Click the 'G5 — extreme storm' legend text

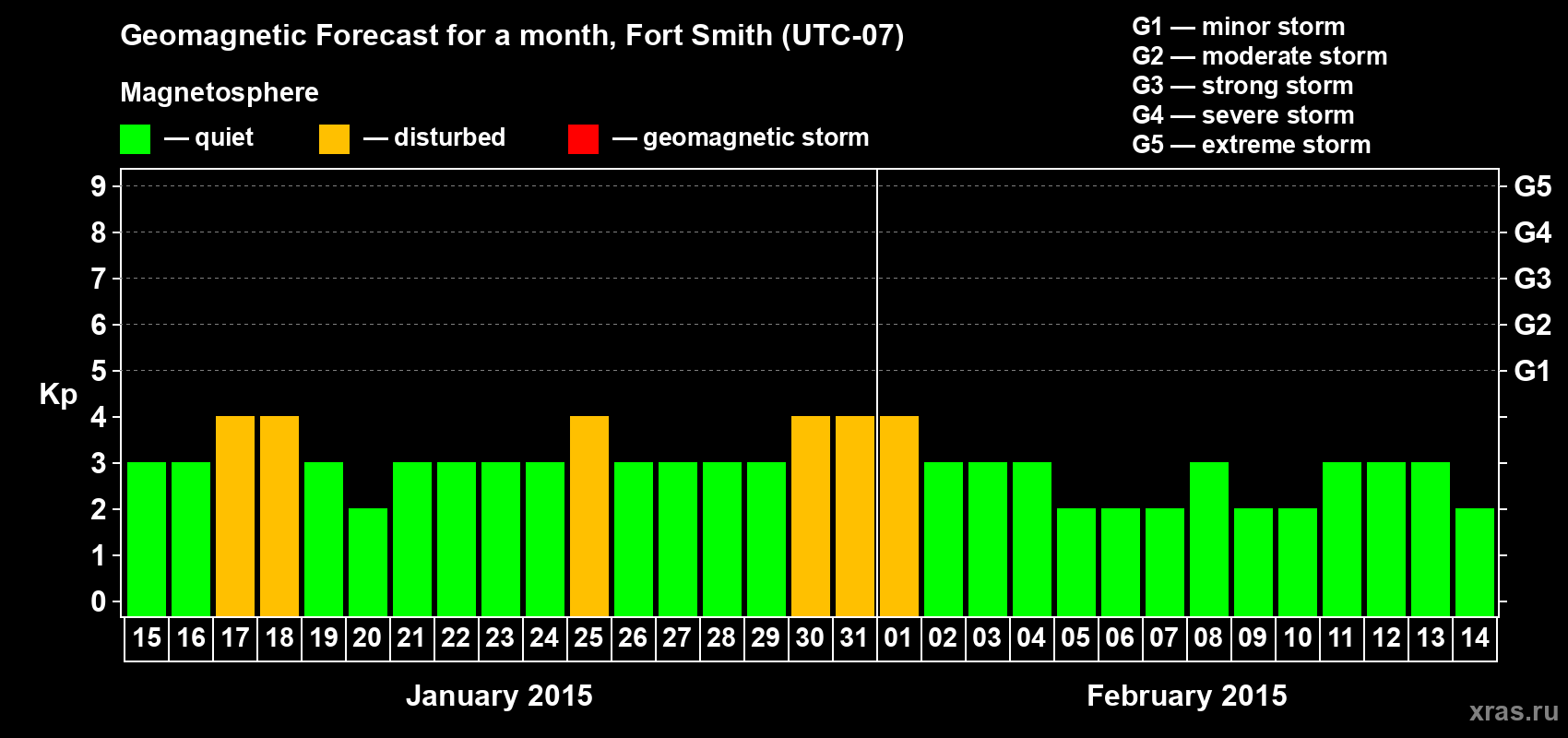[1252, 145]
